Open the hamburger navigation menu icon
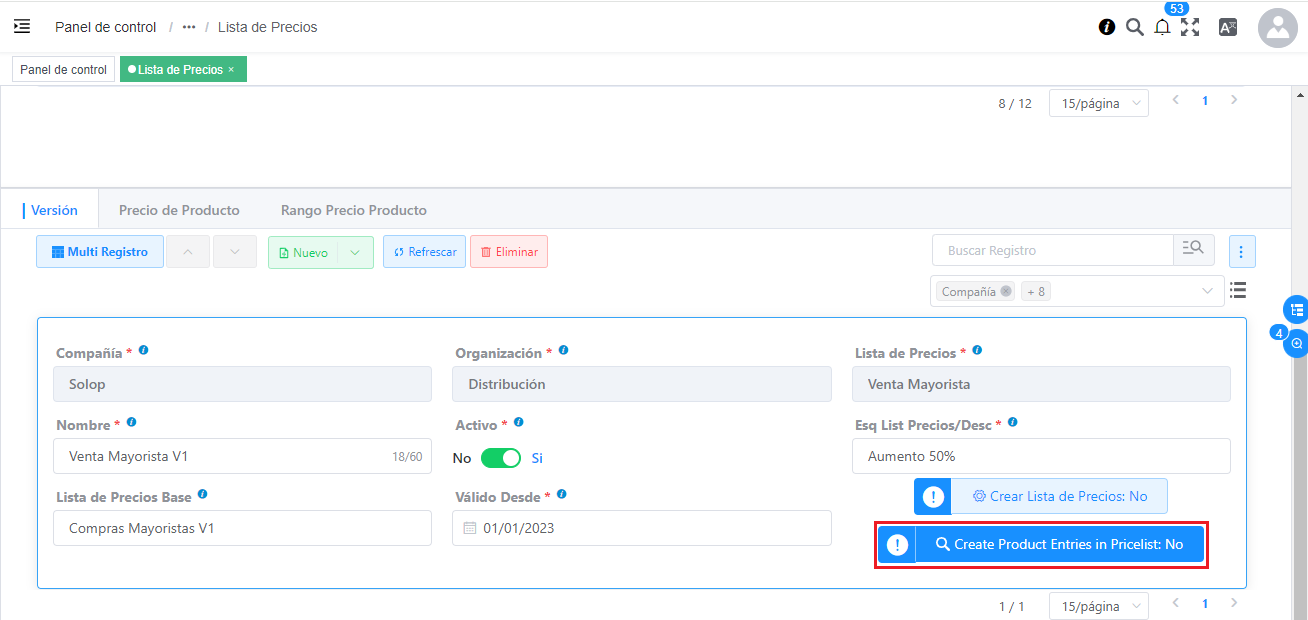Image resolution: width=1308 pixels, height=620 pixels. (x=22, y=27)
